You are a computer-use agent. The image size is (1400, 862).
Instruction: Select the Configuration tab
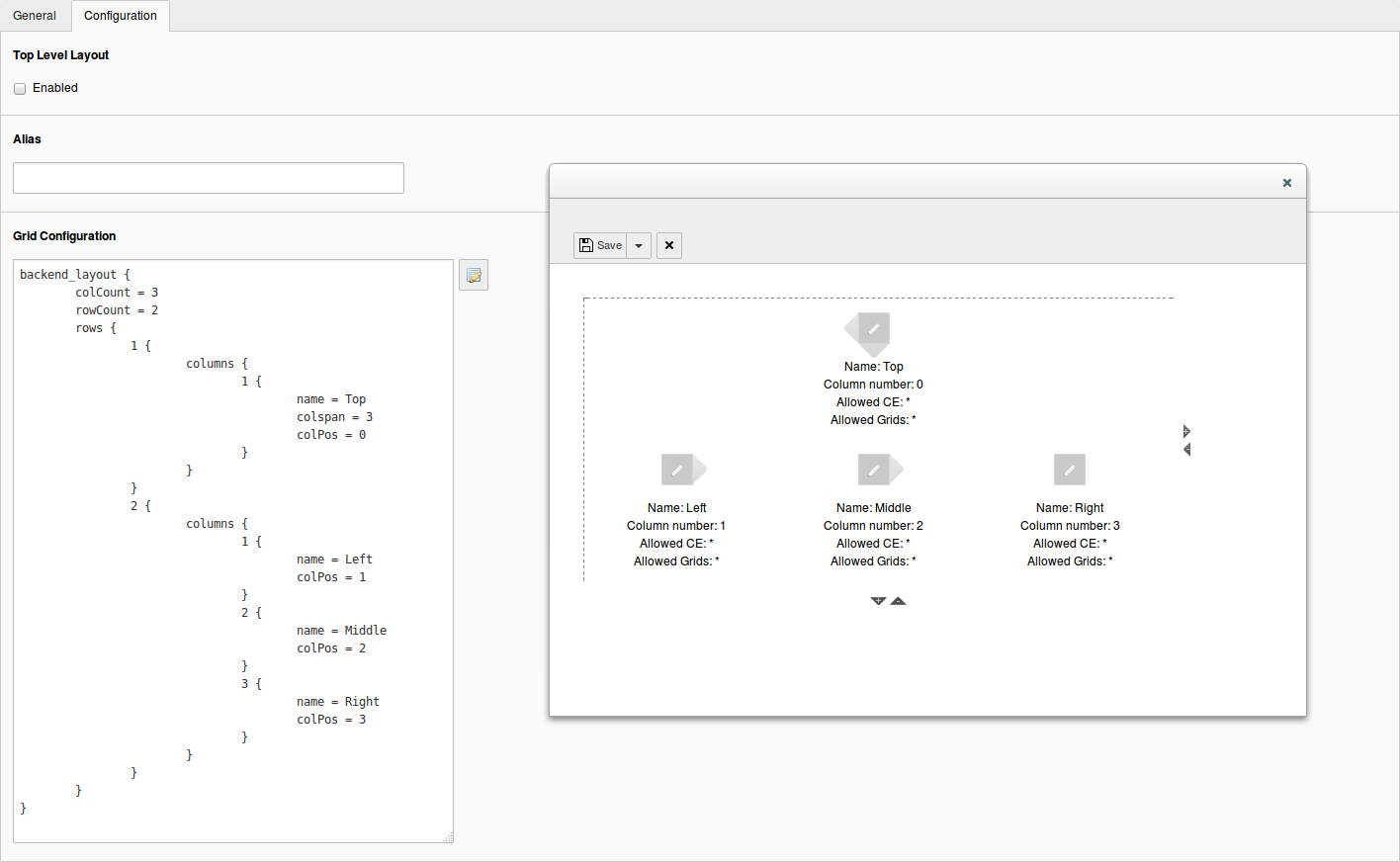coord(121,16)
